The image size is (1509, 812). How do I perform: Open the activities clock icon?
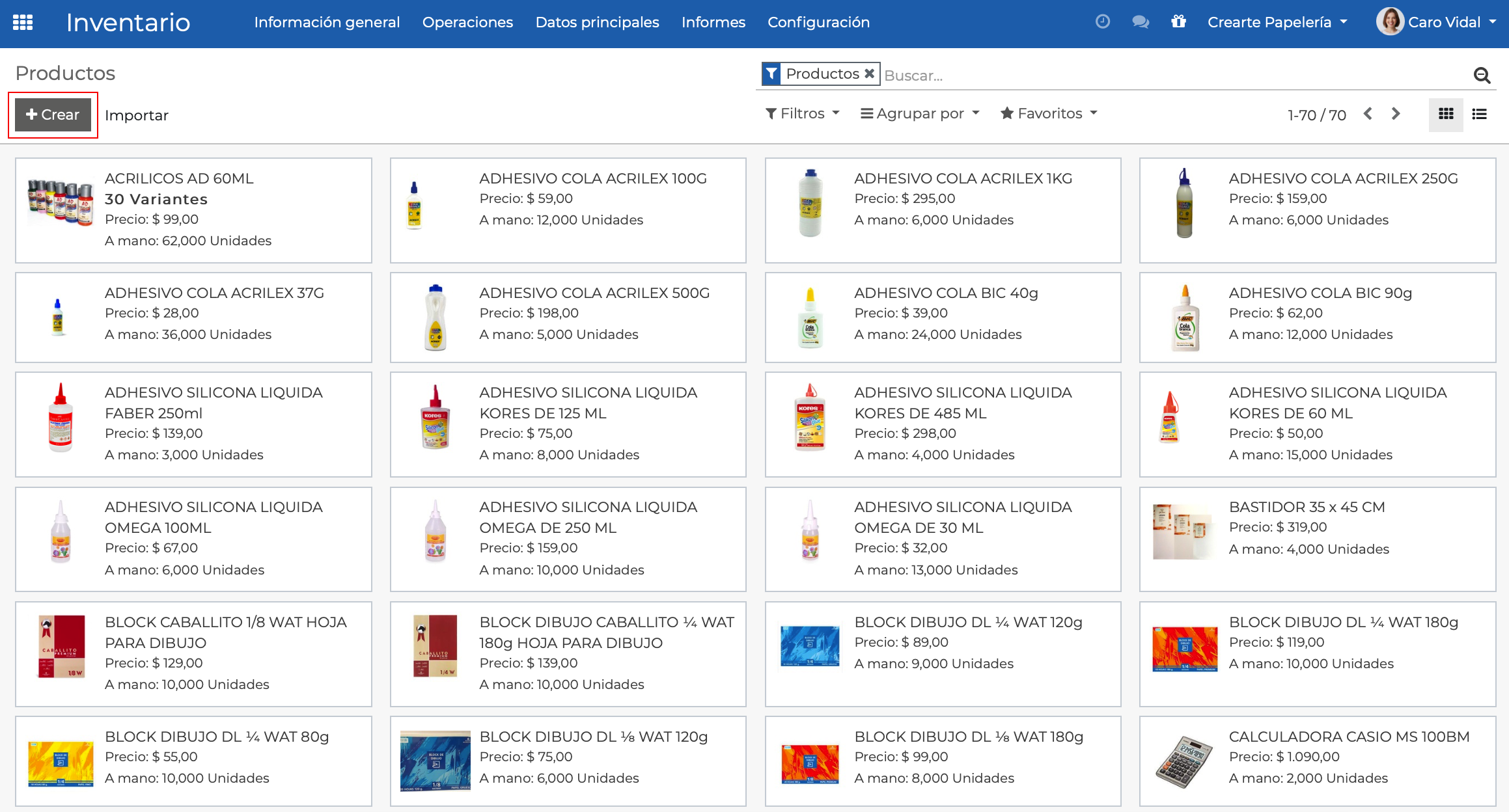[1102, 21]
